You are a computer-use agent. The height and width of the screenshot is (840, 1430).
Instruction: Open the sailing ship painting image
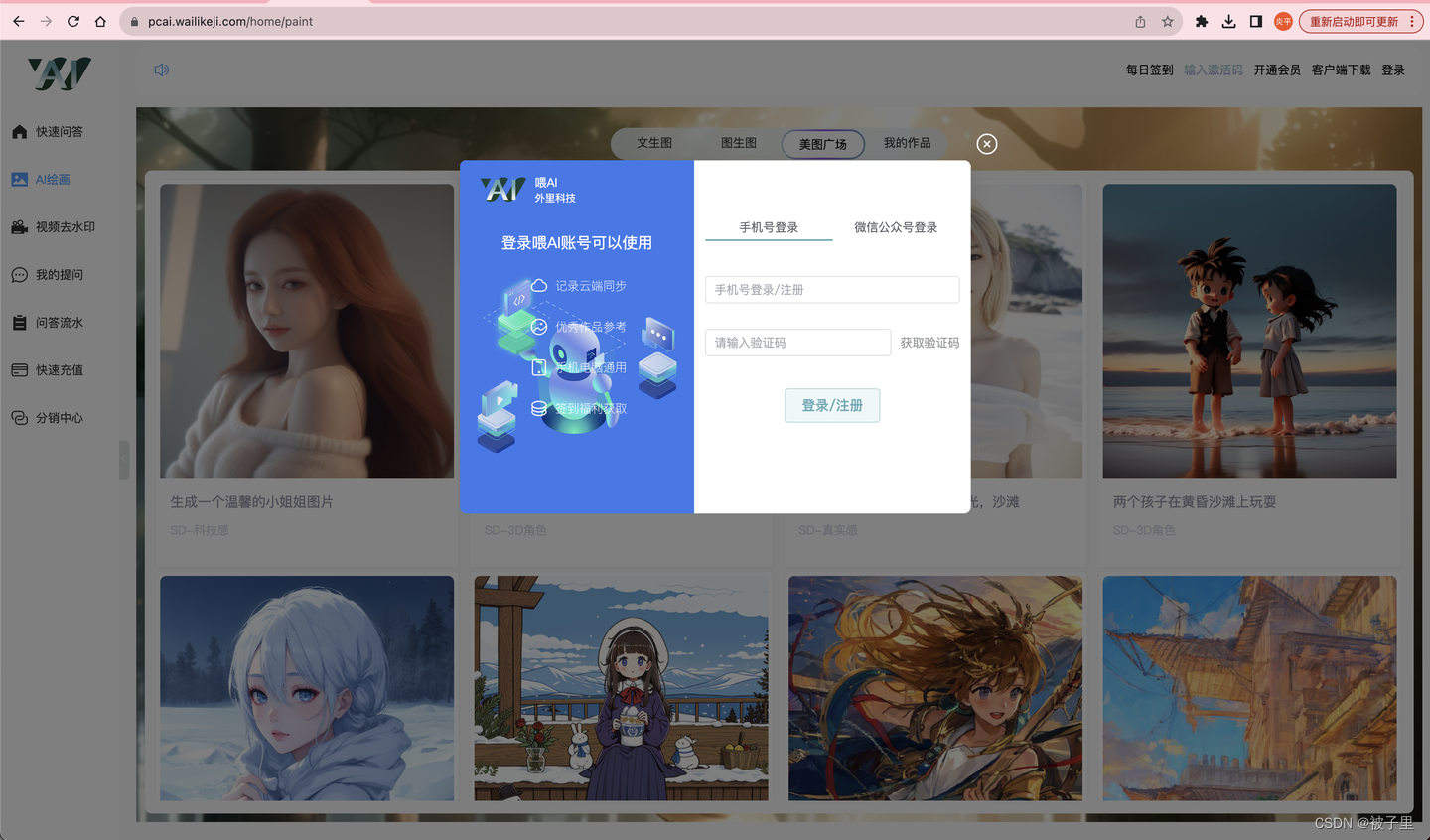(x=1249, y=688)
